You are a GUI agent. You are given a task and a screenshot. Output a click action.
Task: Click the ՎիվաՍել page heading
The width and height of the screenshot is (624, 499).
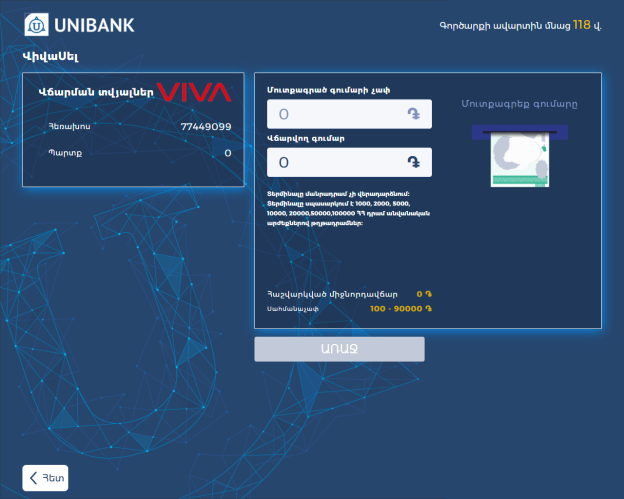pyautogui.click(x=51, y=56)
